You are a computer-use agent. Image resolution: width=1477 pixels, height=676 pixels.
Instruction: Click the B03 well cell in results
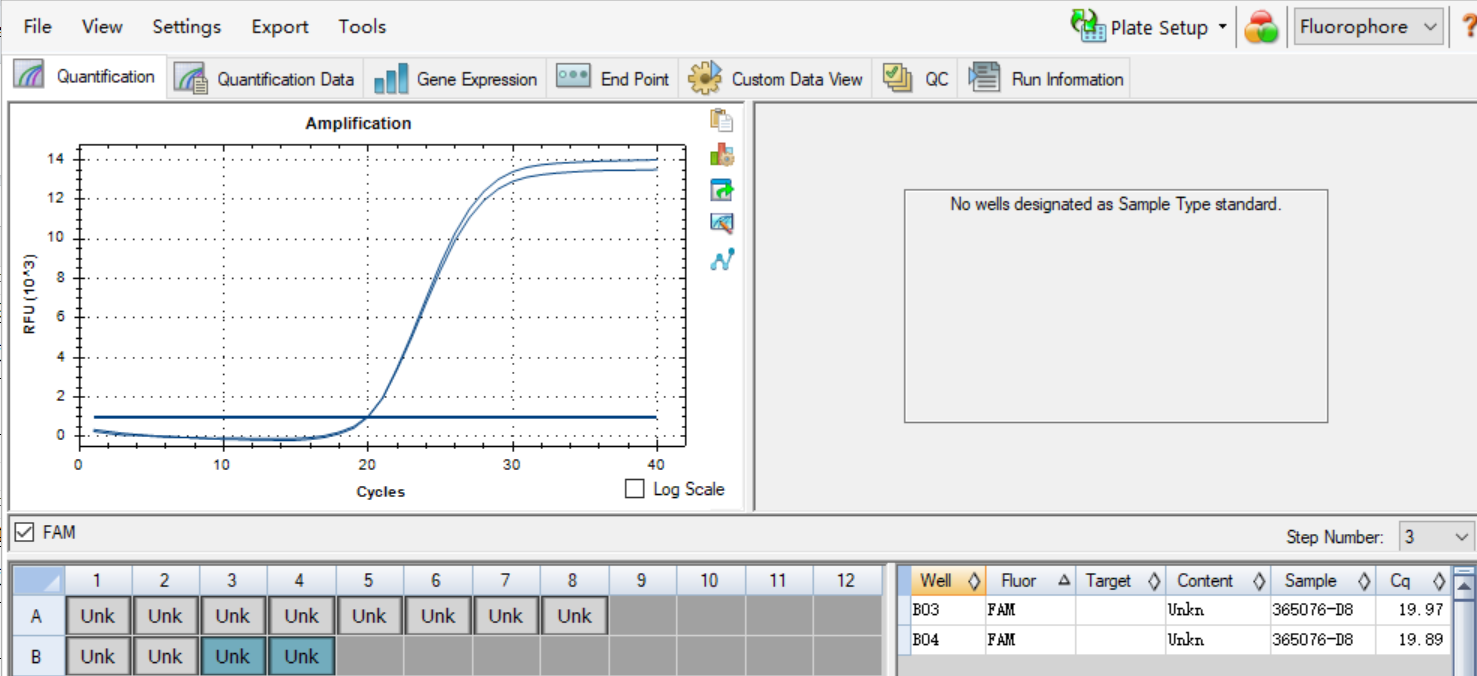(946, 609)
